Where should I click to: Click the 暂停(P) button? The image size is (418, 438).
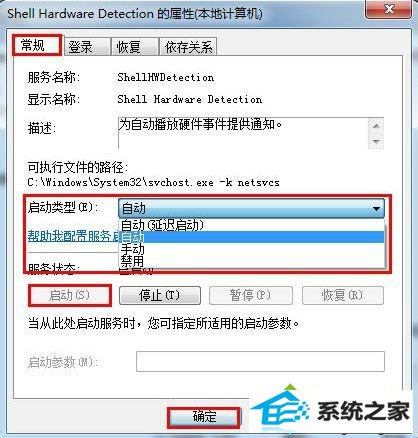point(251,295)
